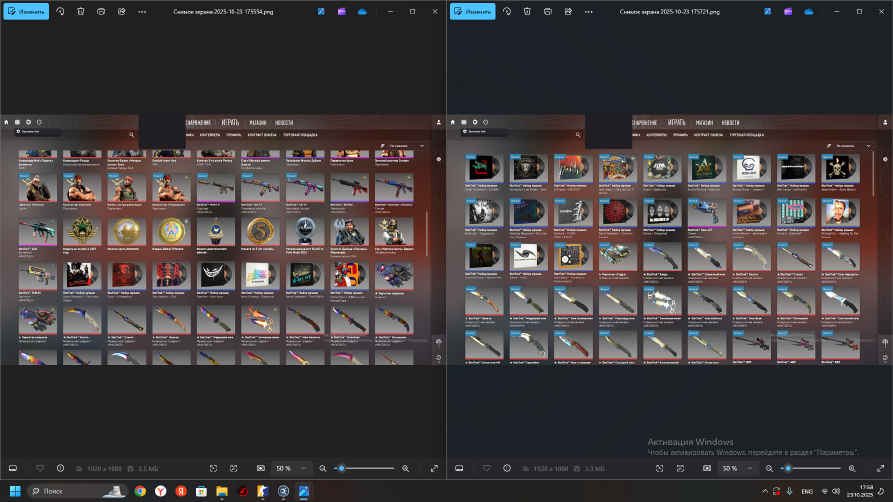The width and height of the screenshot is (893, 502).
Task: Zoom out using magnifier in left Photos window
Action: pyautogui.click(x=322, y=468)
